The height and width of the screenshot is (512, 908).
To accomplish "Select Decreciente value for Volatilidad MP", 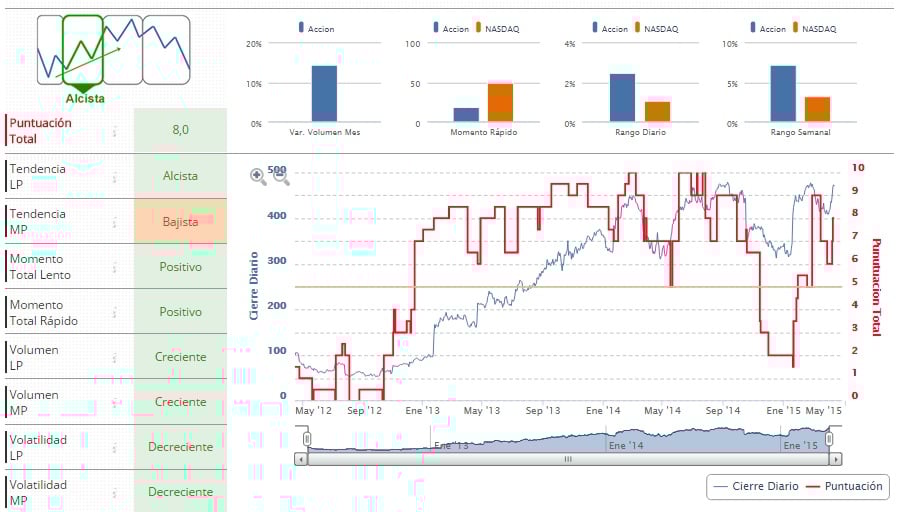I will (180, 492).
